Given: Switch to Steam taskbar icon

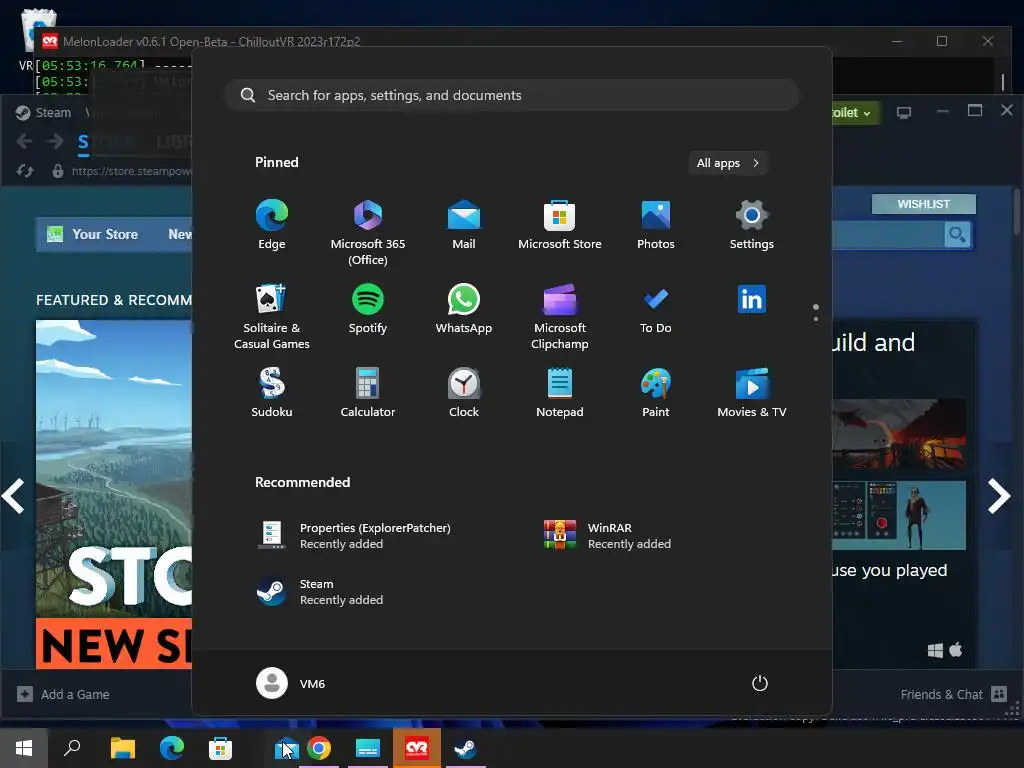Looking at the screenshot, I should tap(466, 748).
